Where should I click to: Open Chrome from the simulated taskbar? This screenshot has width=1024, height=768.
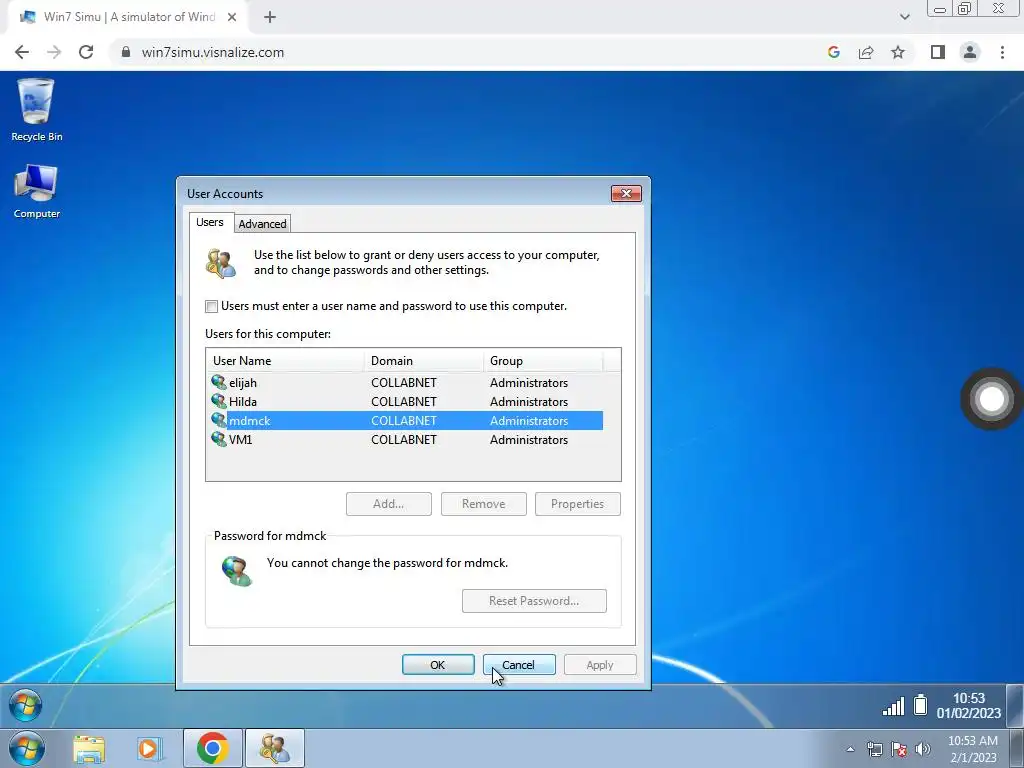coord(212,748)
